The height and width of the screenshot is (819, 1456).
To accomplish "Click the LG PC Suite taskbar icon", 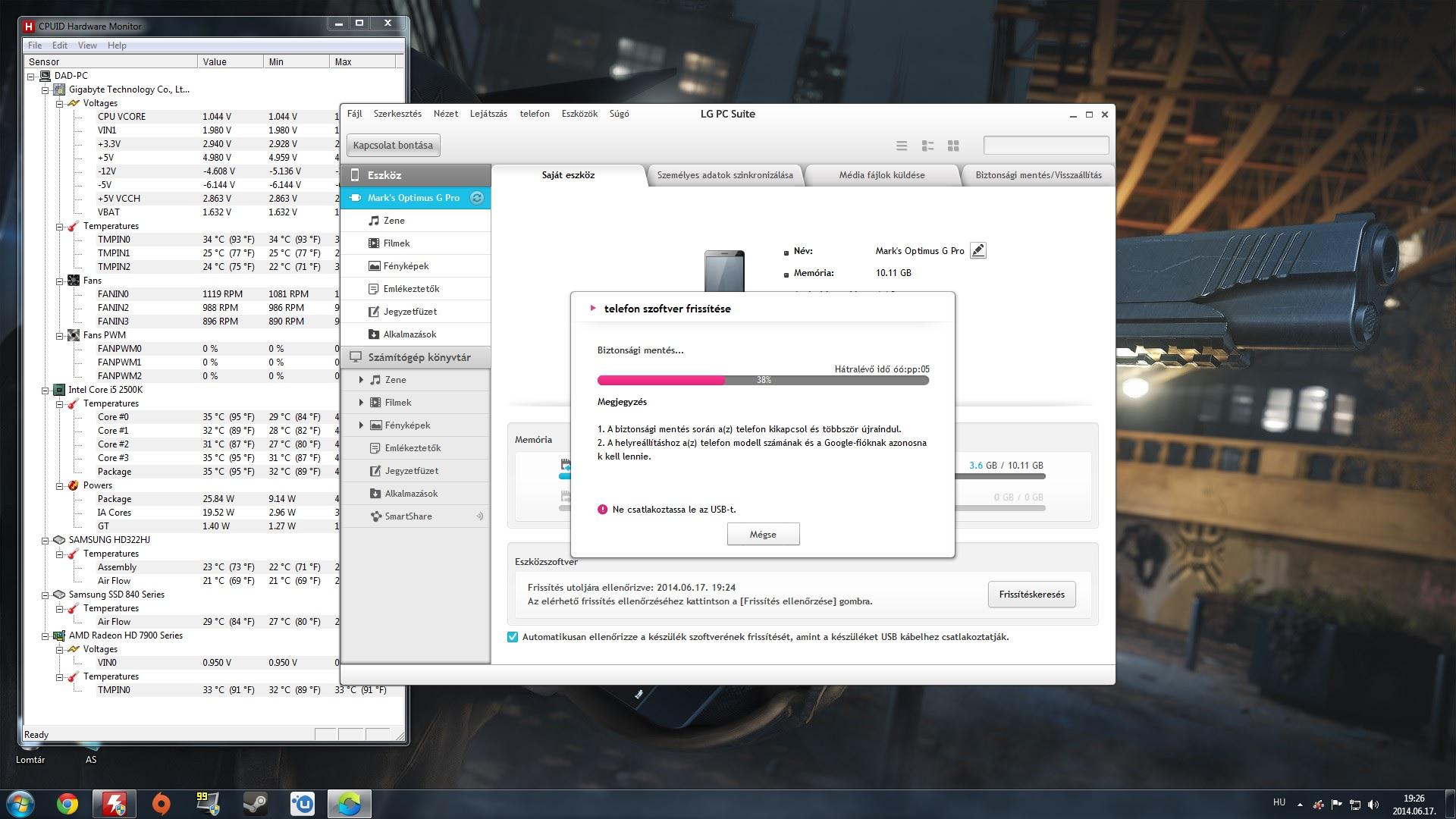I will (x=350, y=804).
